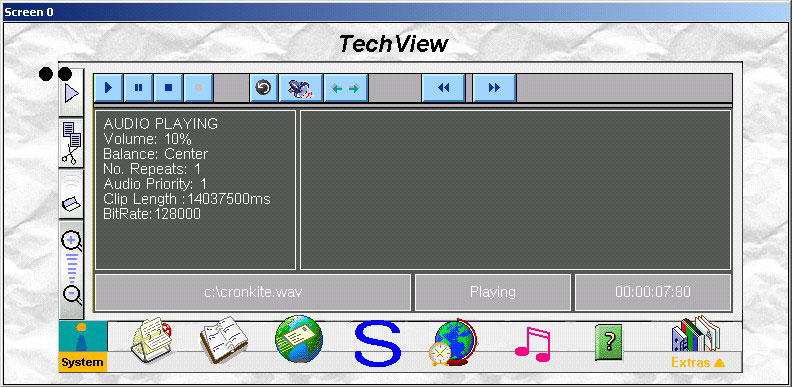The image size is (792, 387).
Task: Pause the audio playback
Action: click(x=138, y=88)
